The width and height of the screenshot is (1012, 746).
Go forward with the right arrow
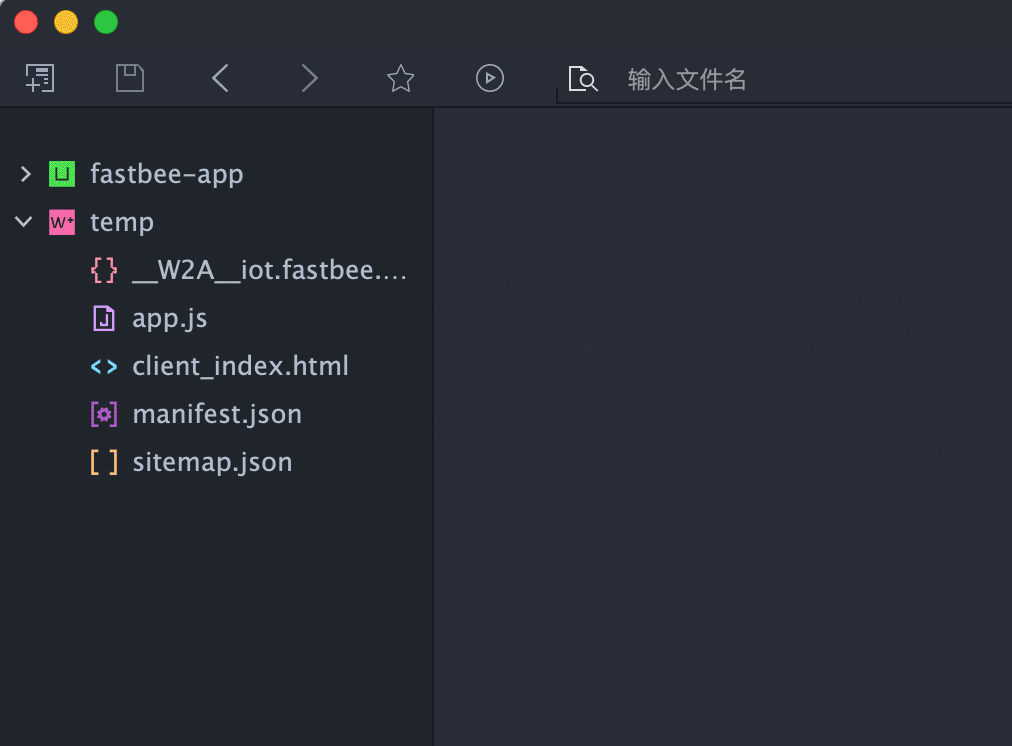[310, 79]
